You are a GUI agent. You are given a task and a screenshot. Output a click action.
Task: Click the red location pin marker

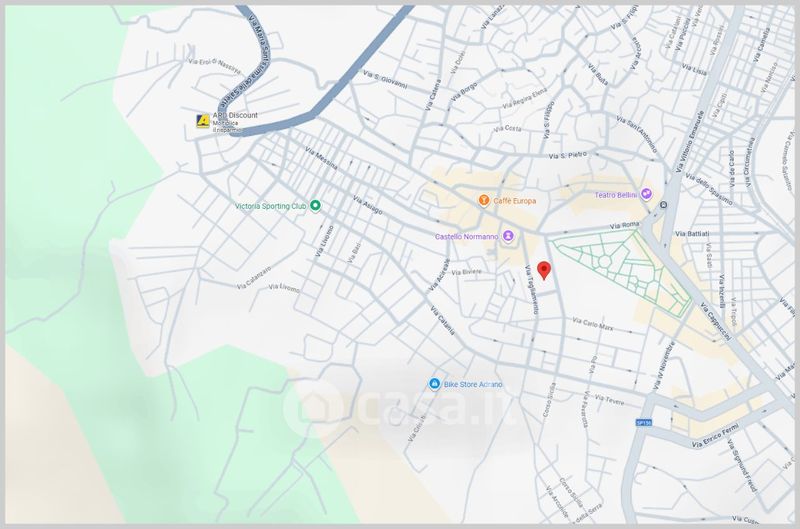point(544,270)
